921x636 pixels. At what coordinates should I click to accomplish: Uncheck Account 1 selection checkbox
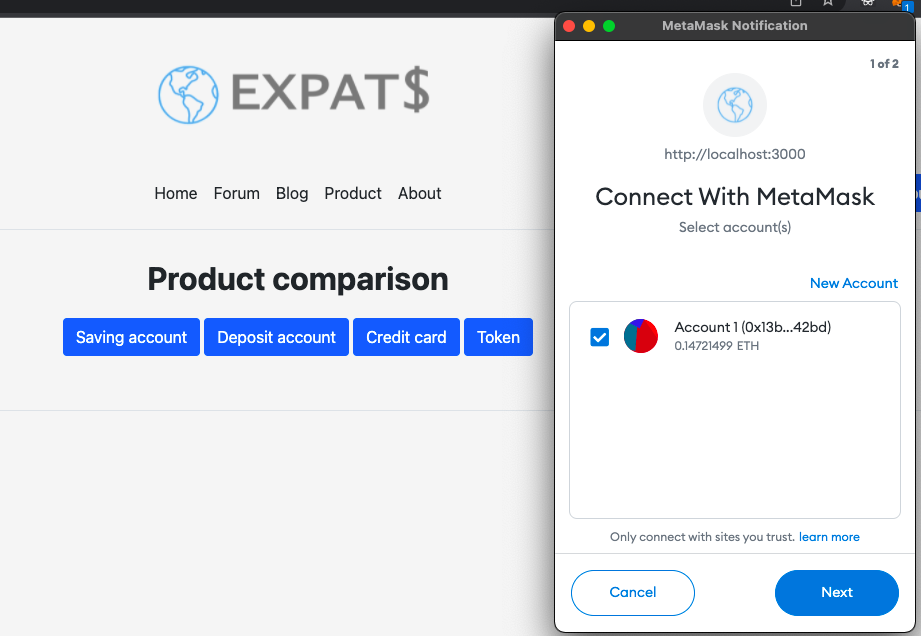click(x=599, y=337)
